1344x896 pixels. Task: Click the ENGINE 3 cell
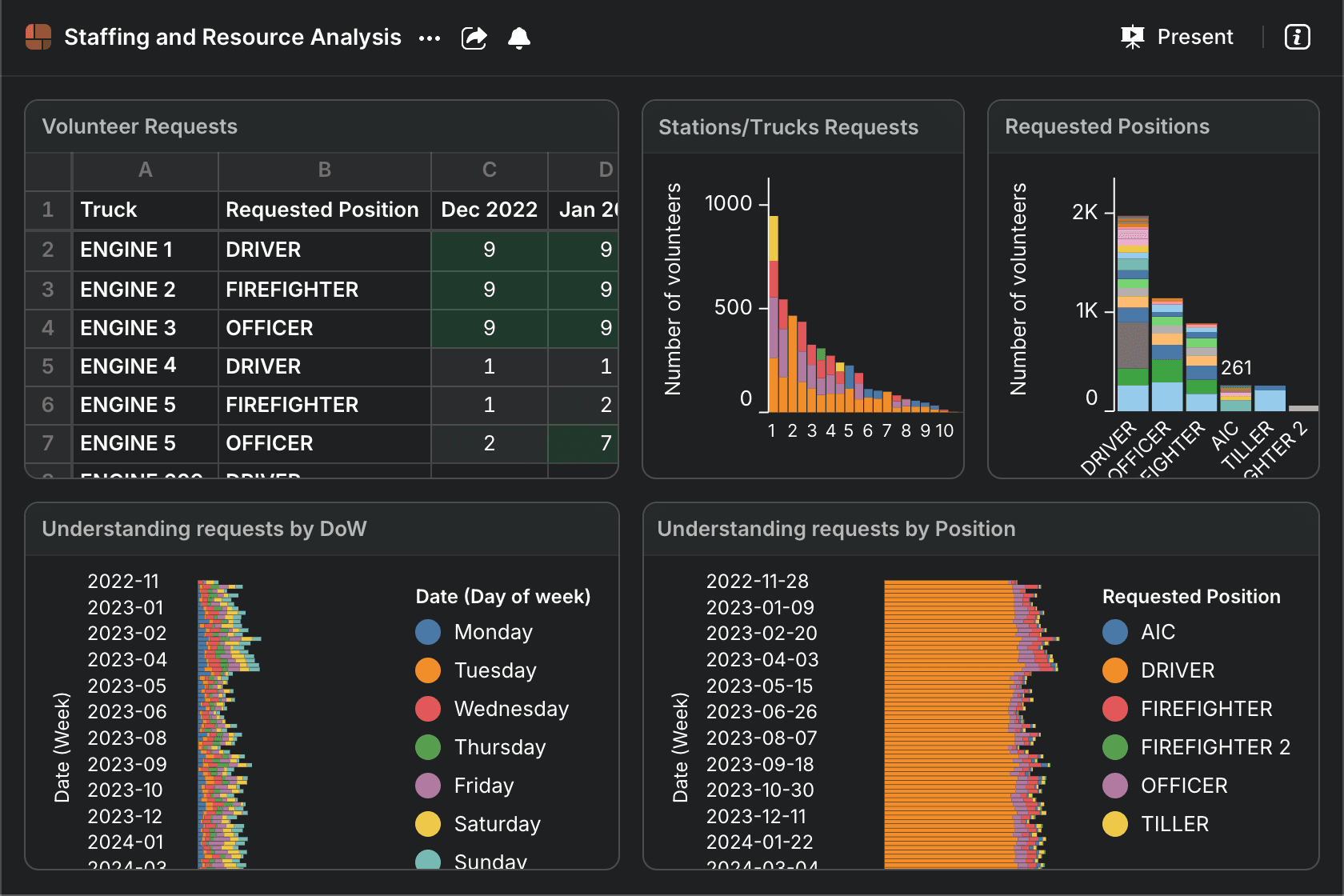point(145,328)
